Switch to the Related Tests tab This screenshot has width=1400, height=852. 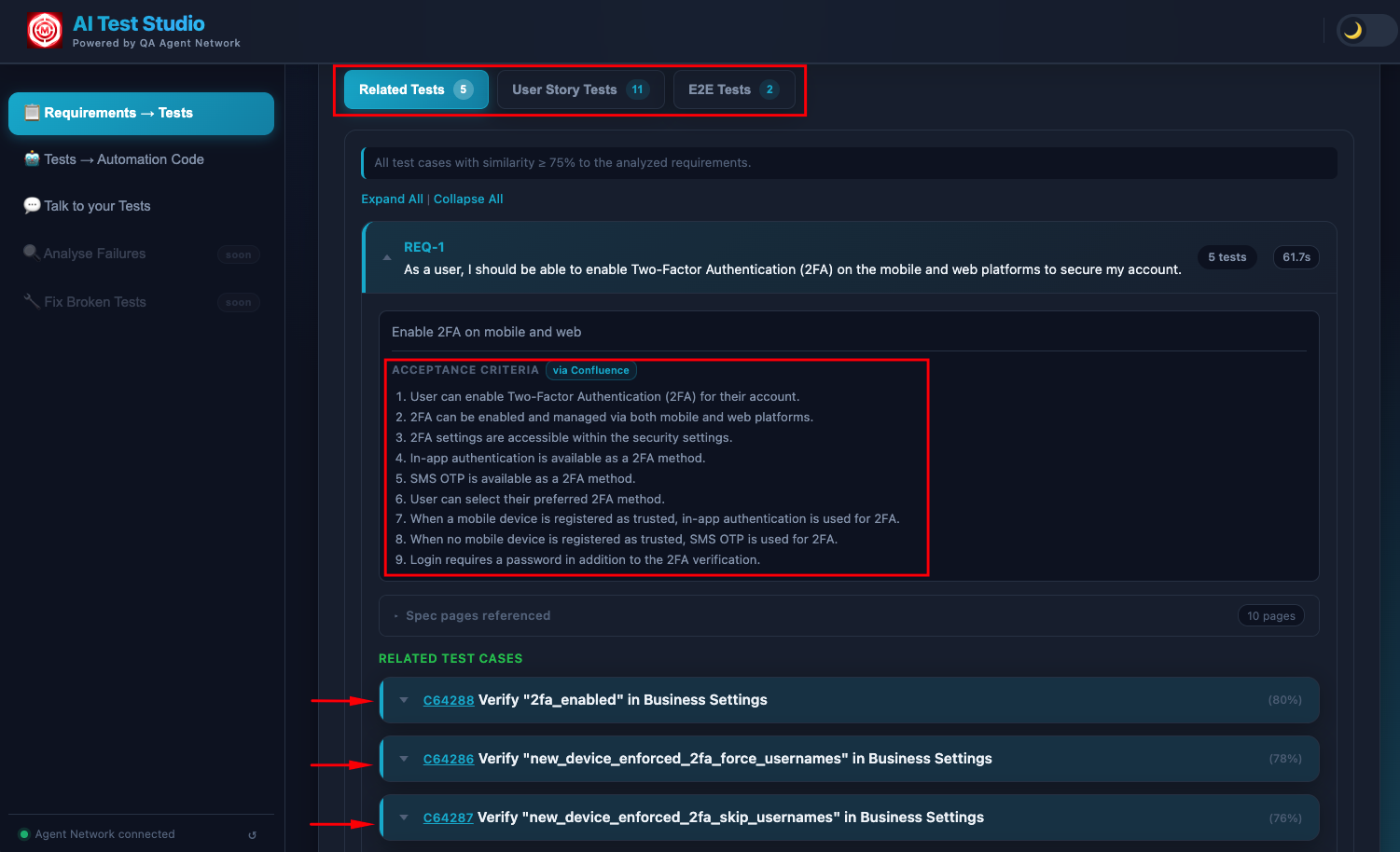pos(416,89)
